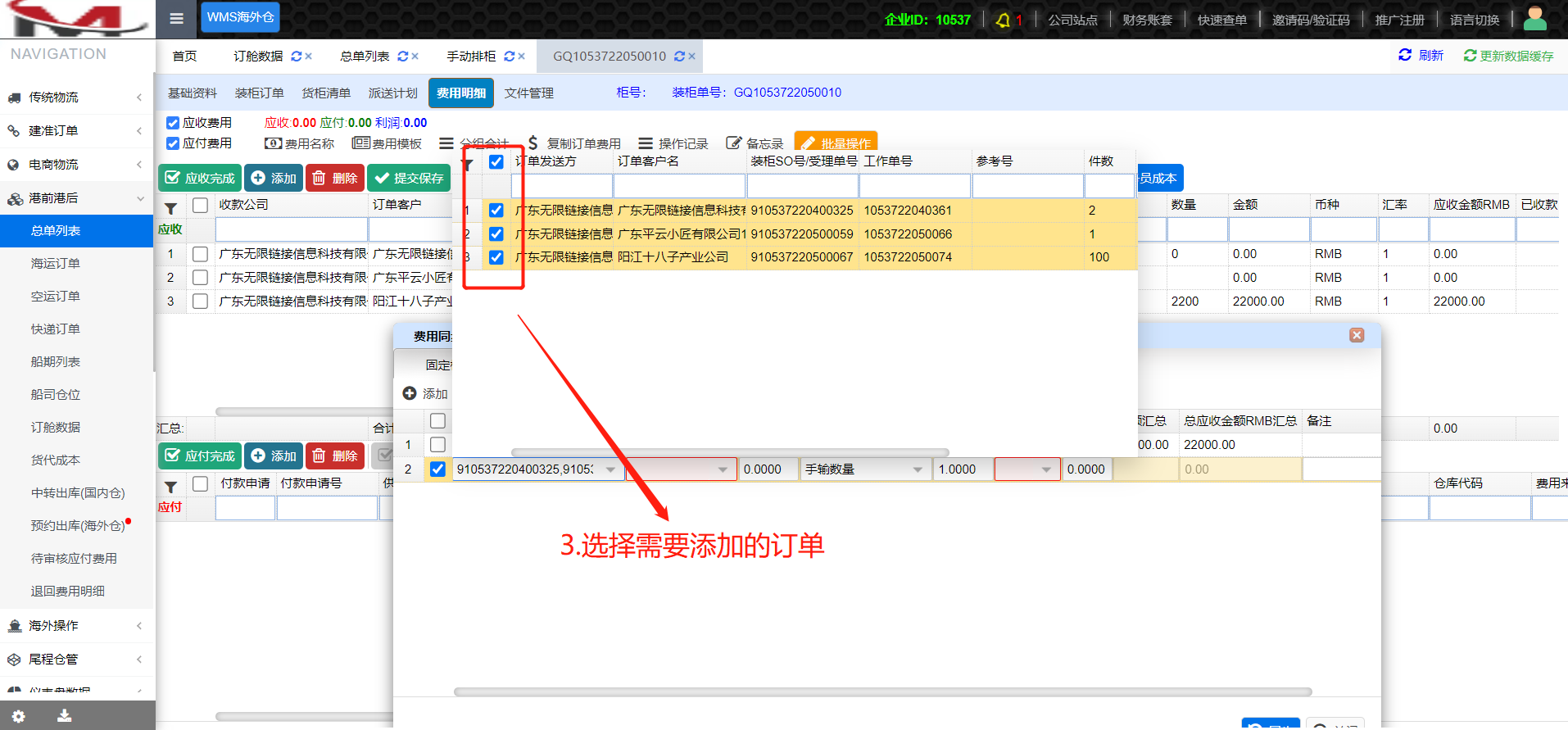Reload the 订舱数据 tab with its refresh icon

(296, 57)
